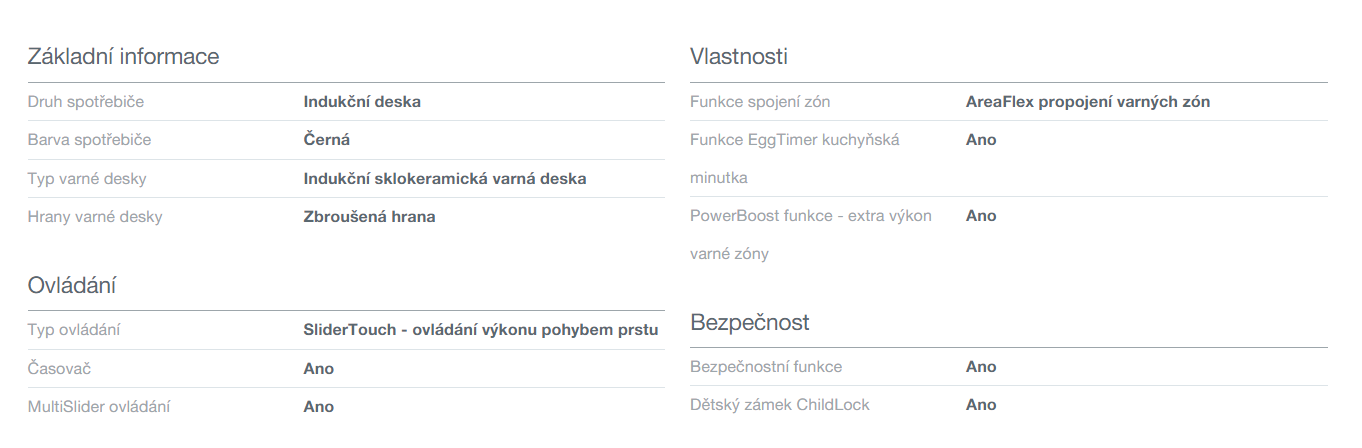Click the "Funkce EggTimer kuchyňská minutka" label

[x=794, y=140]
